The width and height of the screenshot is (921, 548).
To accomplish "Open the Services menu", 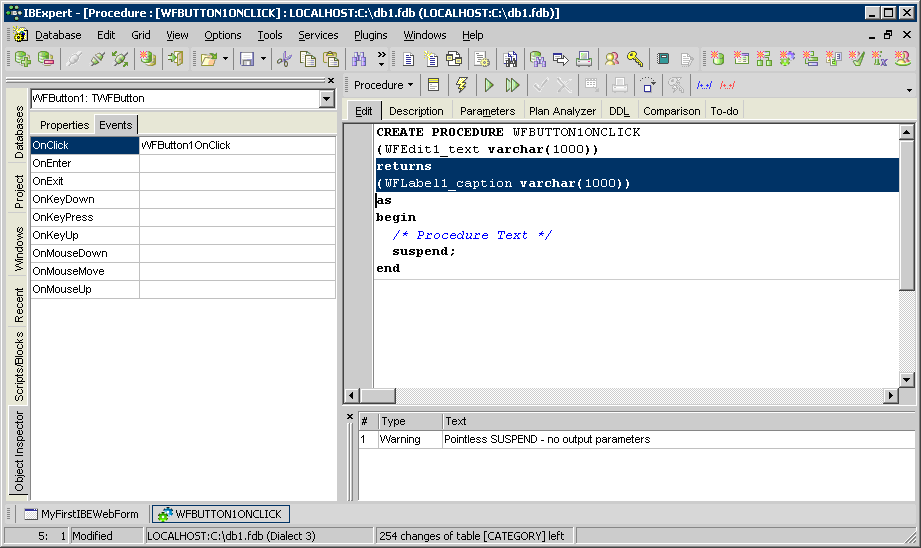I will click(x=318, y=35).
